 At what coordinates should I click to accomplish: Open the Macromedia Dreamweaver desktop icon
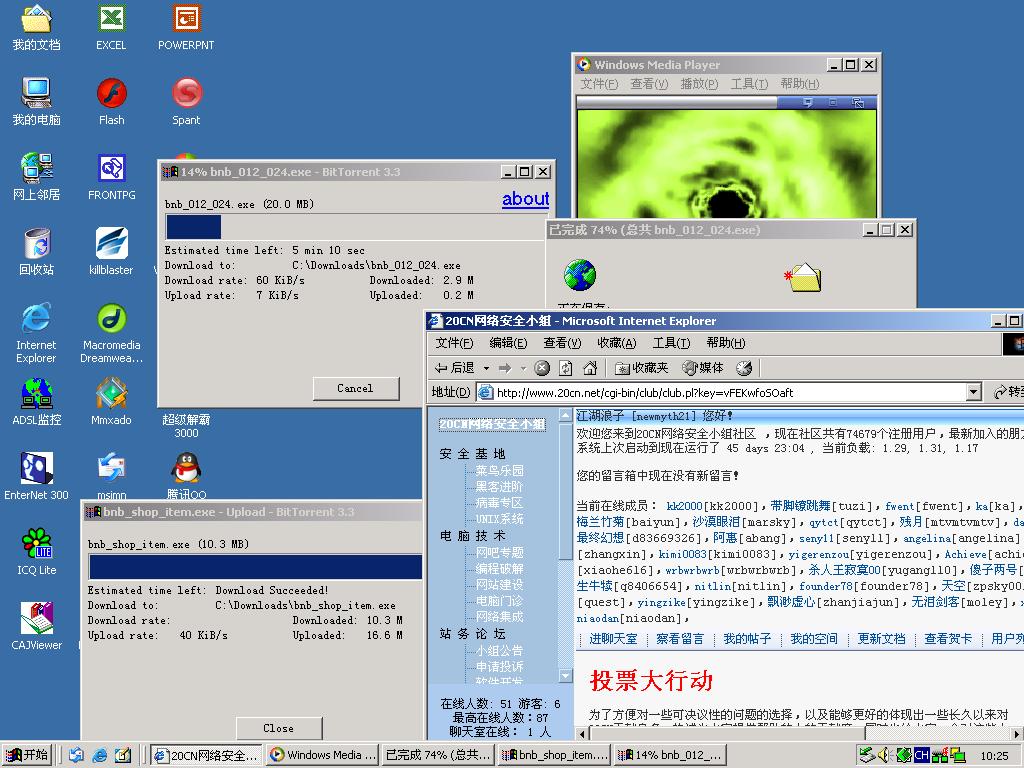point(112,333)
